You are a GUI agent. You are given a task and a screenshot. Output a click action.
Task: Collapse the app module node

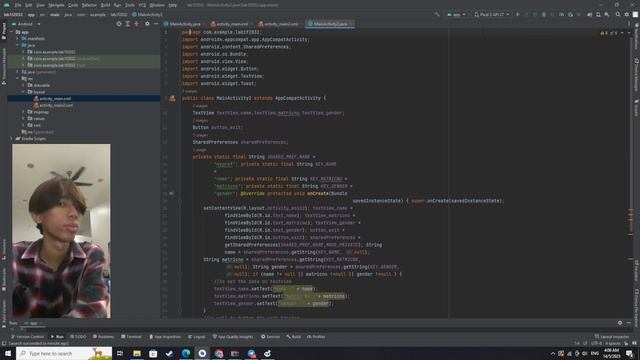(12, 32)
